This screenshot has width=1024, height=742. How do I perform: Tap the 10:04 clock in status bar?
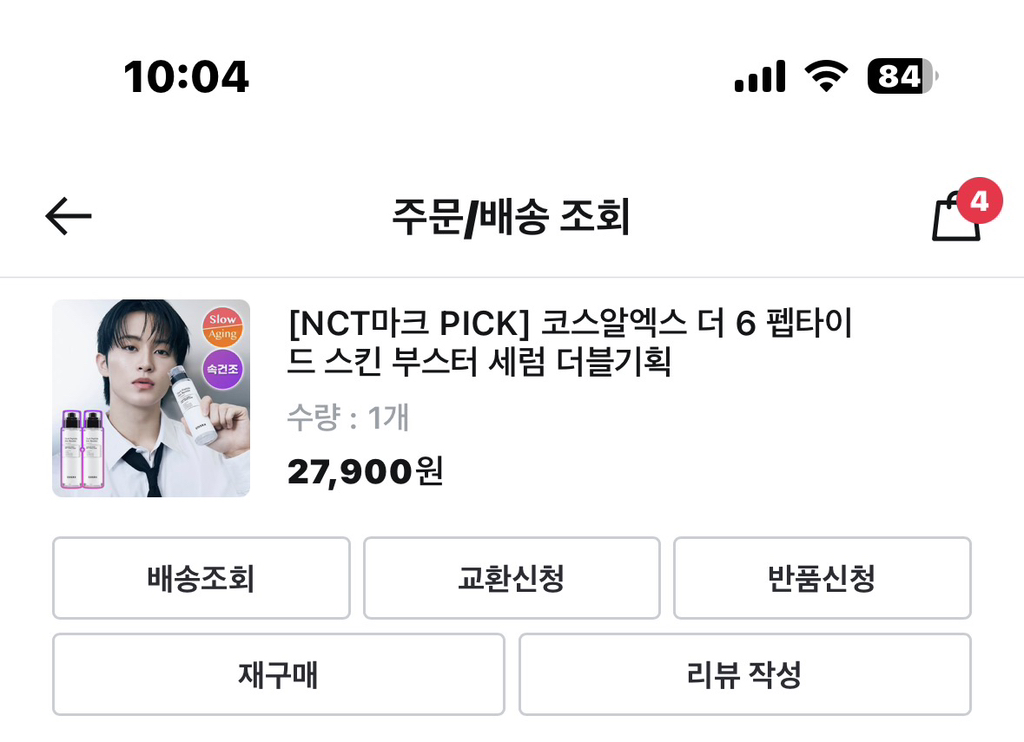(186, 77)
